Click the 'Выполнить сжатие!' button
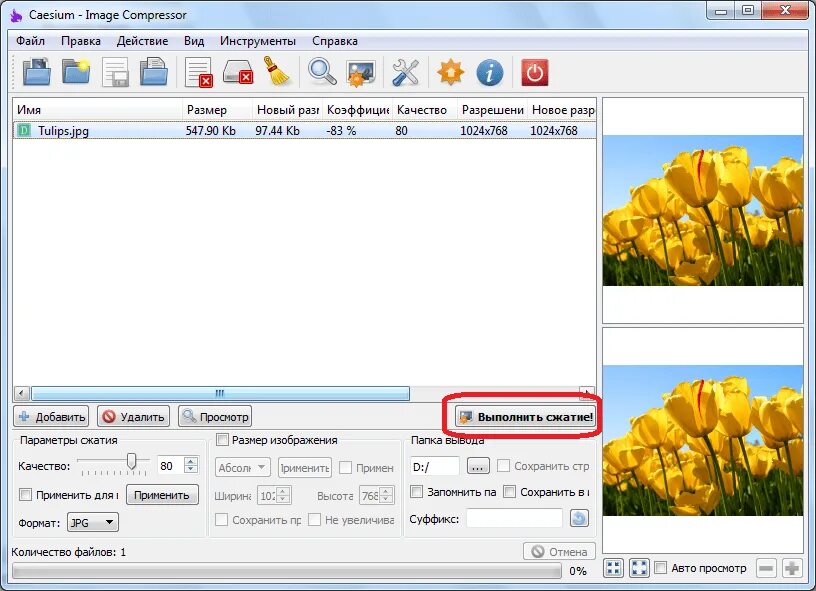 tap(525, 416)
